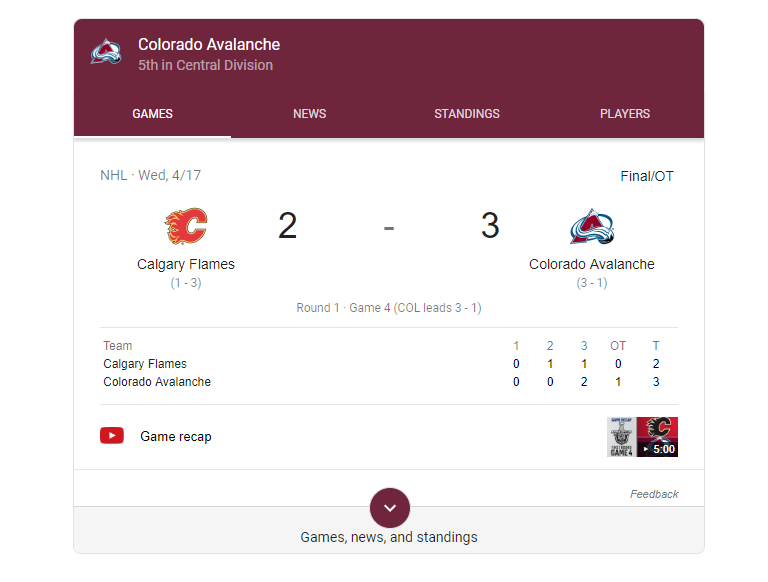The height and width of the screenshot is (582, 768).
Task: Click the Colorado Avalanche name beside score
Action: pos(591,265)
